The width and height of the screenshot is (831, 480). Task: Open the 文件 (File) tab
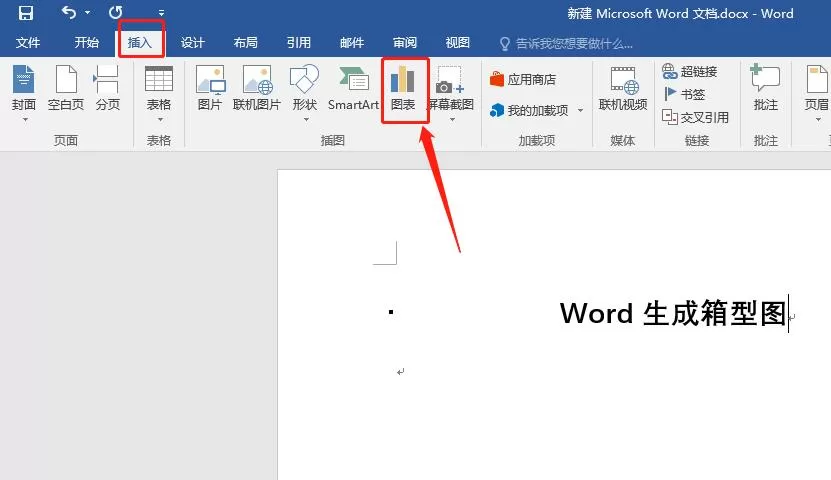pos(28,42)
